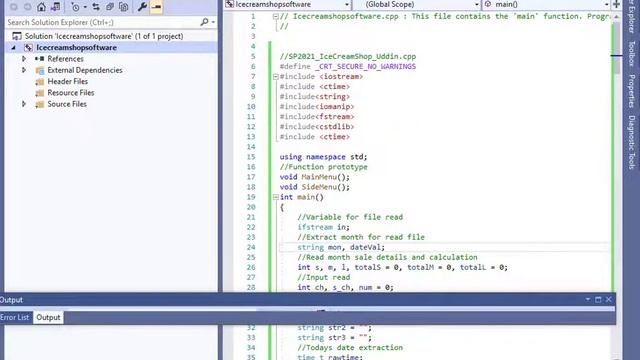Open the Diagnostic Tools side tab

[x=631, y=142]
